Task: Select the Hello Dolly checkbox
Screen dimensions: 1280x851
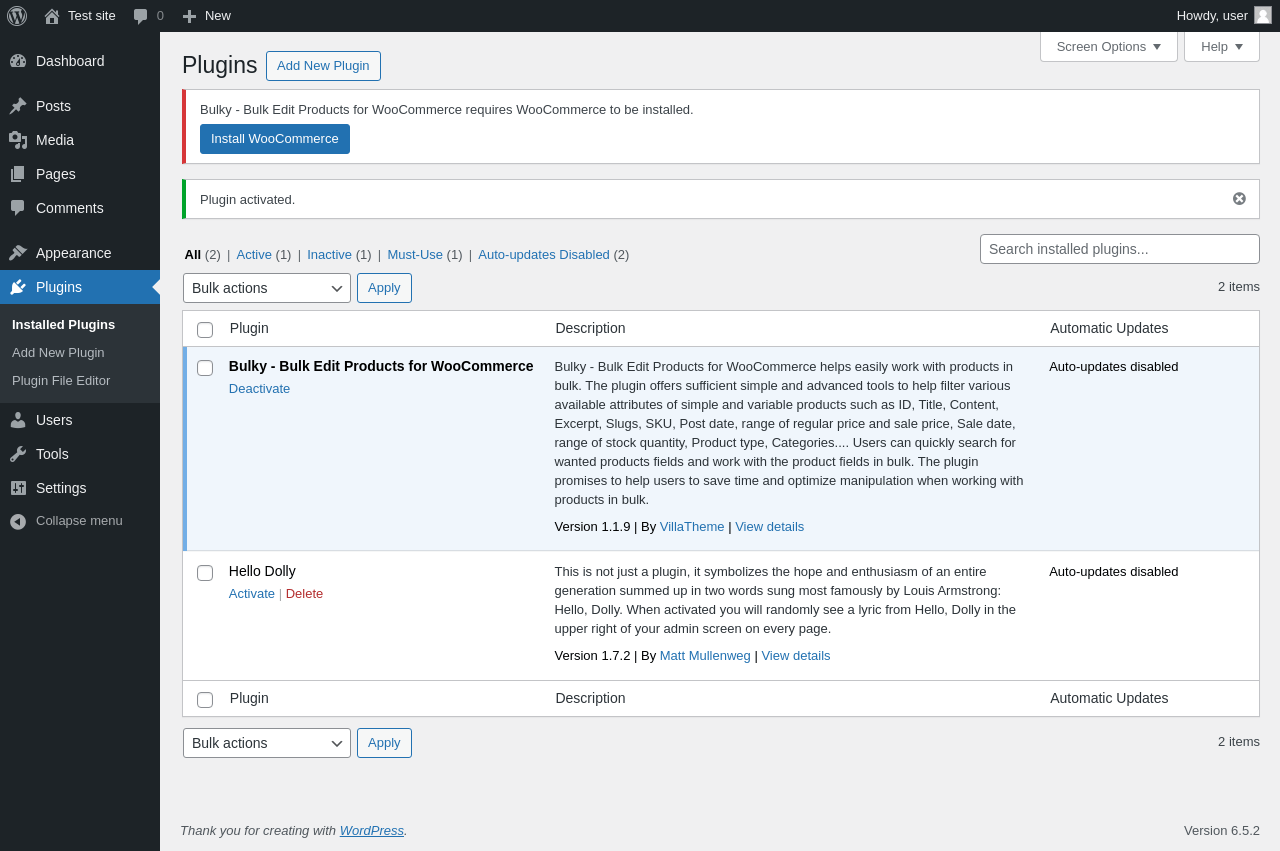Action: point(205,573)
